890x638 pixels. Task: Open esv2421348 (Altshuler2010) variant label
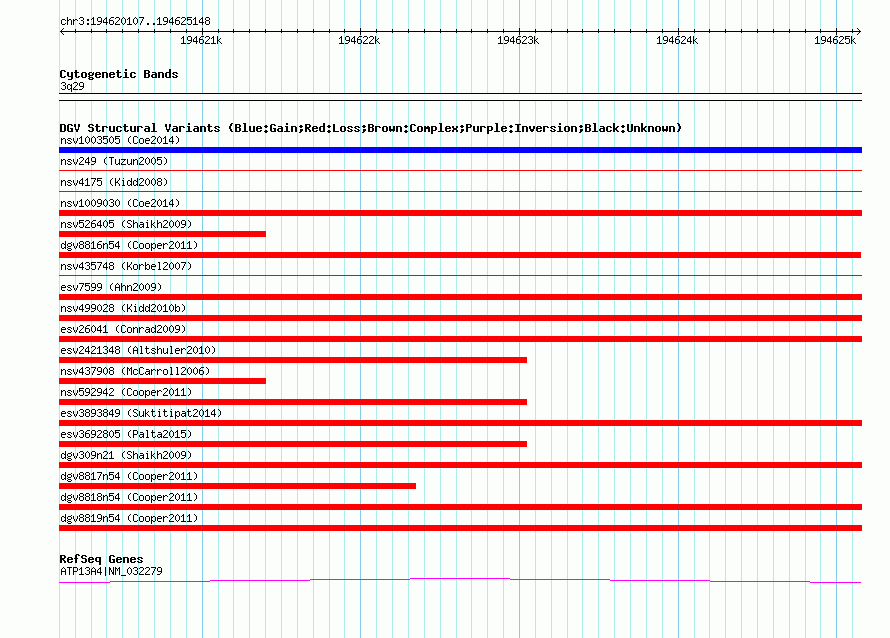pos(138,350)
